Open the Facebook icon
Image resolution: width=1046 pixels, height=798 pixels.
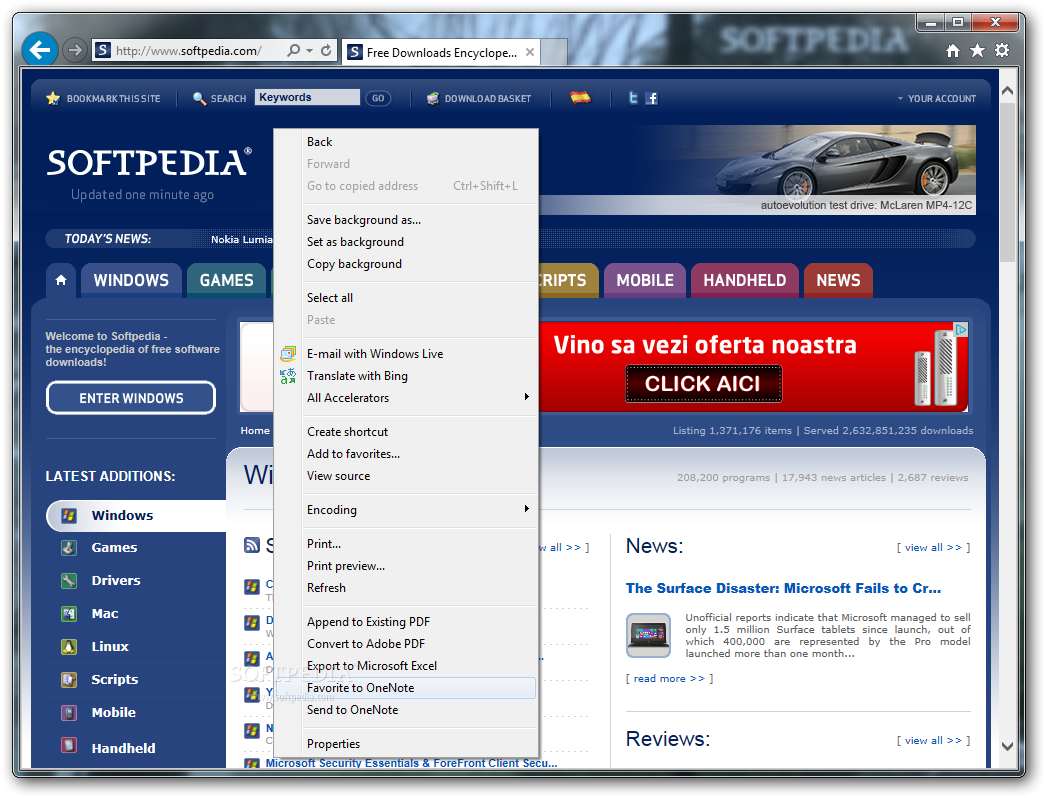[652, 99]
